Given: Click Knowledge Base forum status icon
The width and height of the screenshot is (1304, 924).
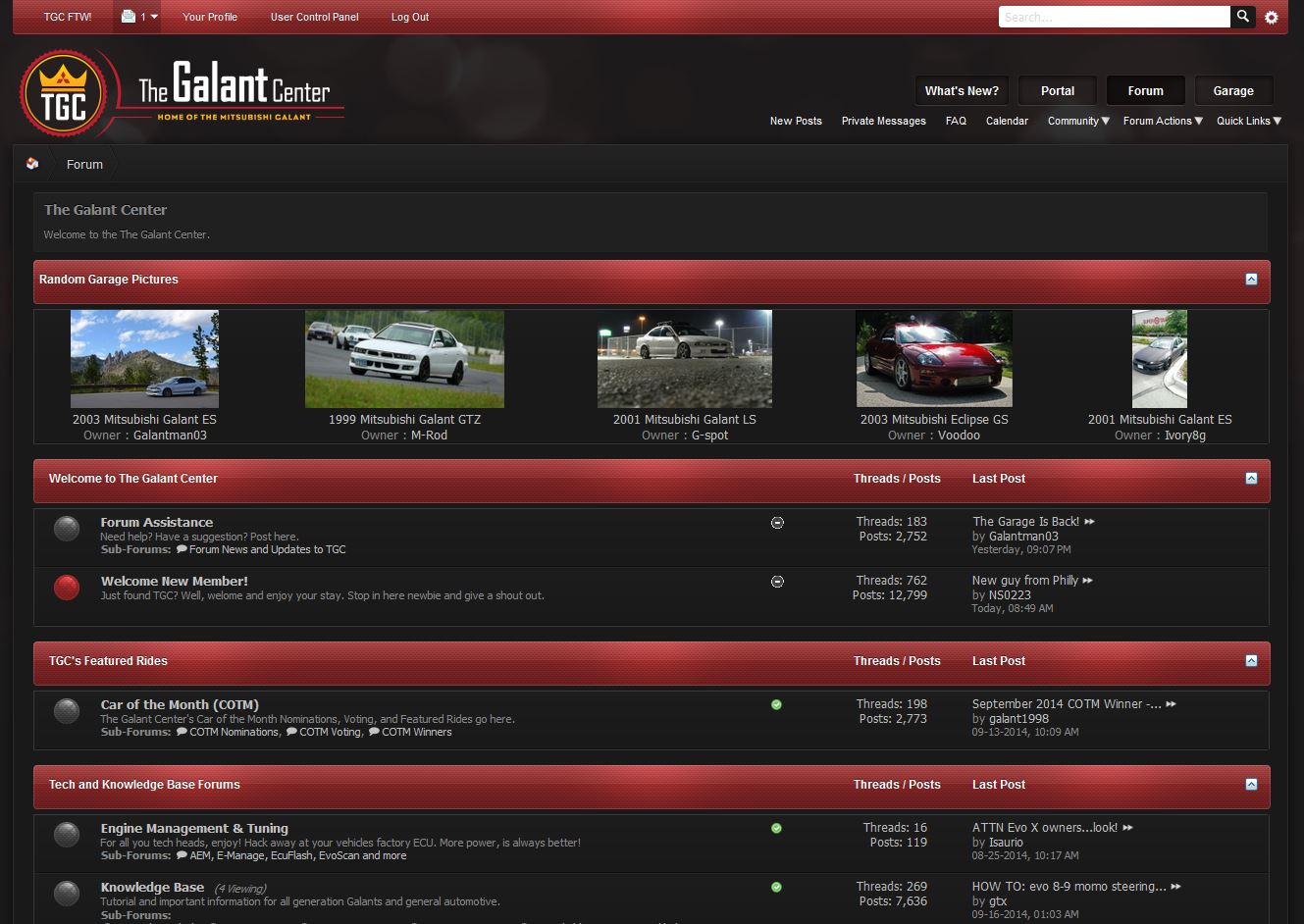Looking at the screenshot, I should pyautogui.click(x=67, y=894).
